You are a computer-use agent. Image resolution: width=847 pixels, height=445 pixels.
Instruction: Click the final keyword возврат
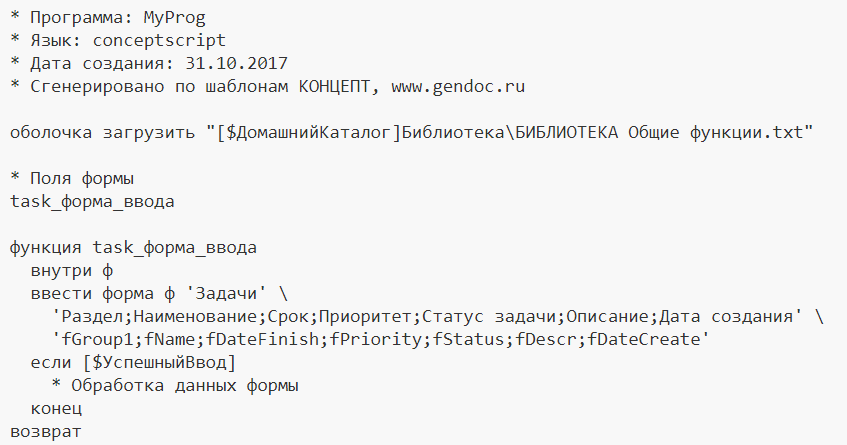tap(46, 431)
